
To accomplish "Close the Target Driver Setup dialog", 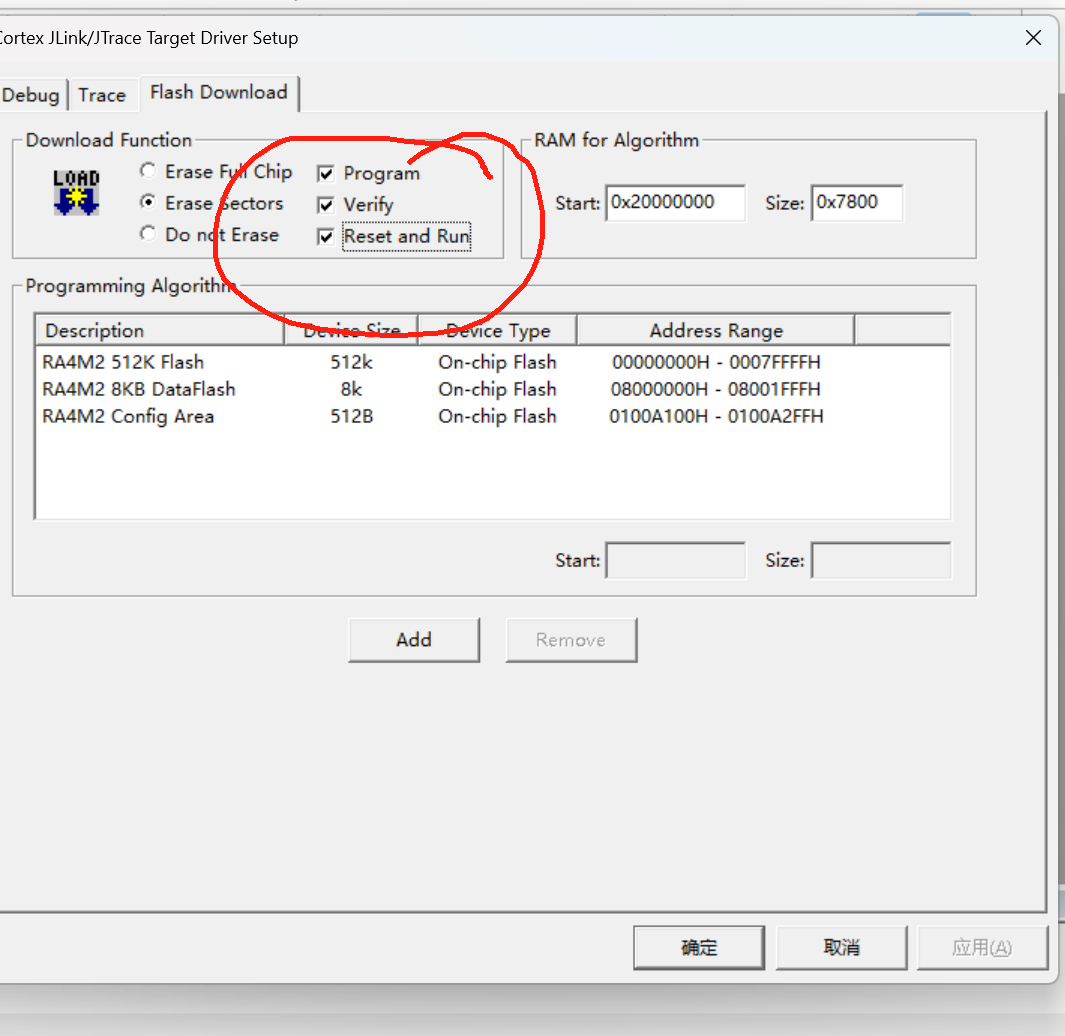I will (x=1033, y=38).
